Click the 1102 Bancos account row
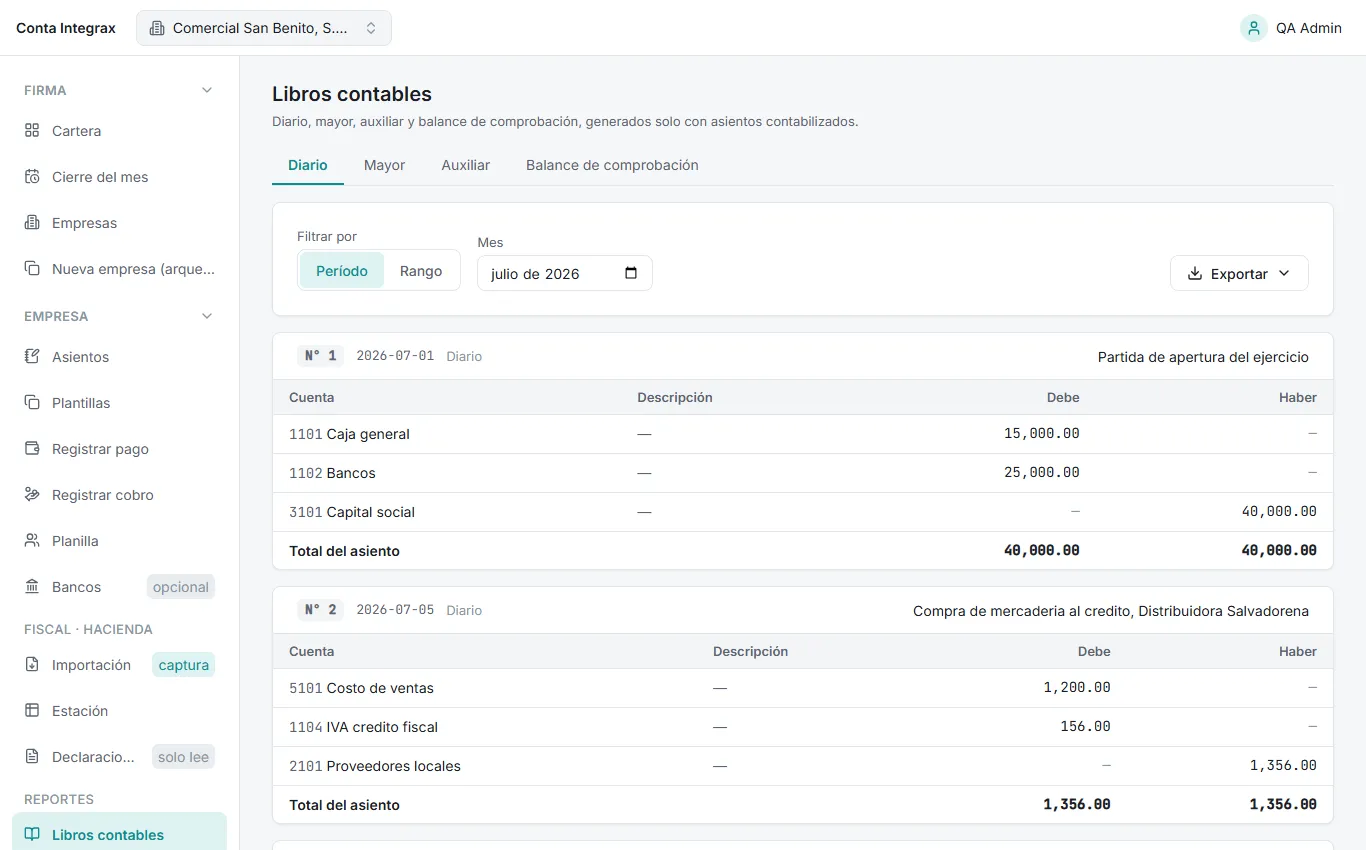 pyautogui.click(x=803, y=473)
